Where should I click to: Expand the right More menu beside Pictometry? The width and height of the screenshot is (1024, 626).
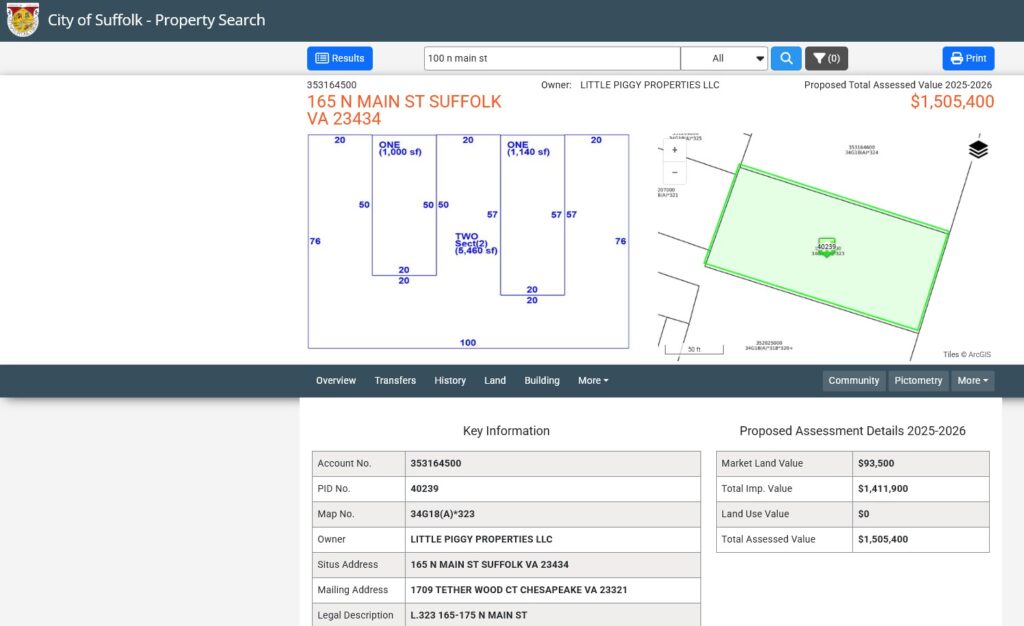[972, 381]
